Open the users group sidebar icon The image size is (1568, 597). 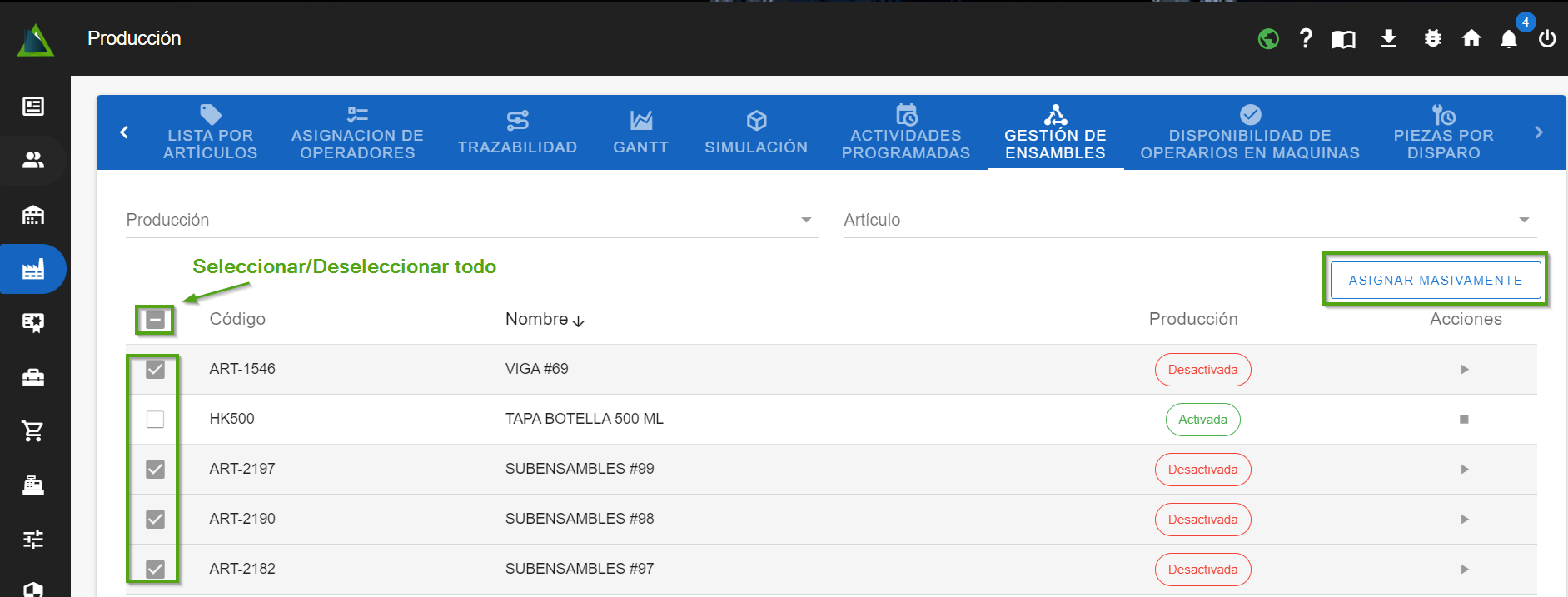(33, 160)
